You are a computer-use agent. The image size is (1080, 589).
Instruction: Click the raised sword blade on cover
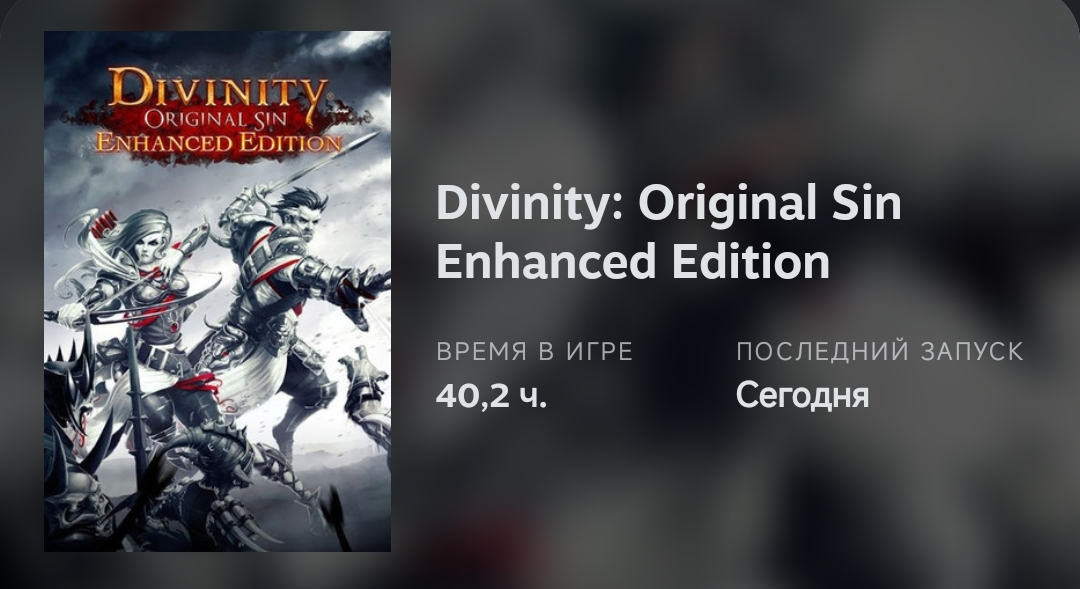coord(324,164)
